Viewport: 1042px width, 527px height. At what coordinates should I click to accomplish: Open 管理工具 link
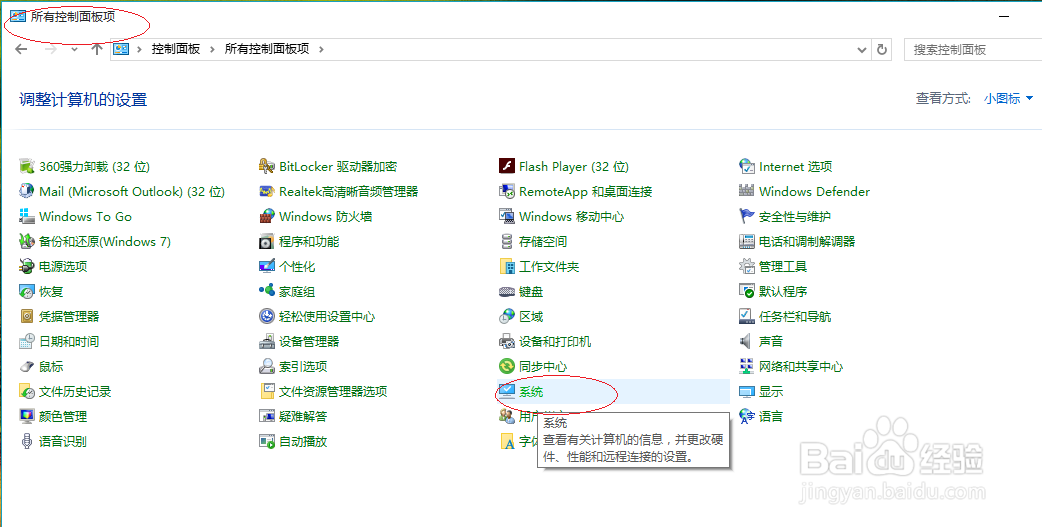pos(783,266)
